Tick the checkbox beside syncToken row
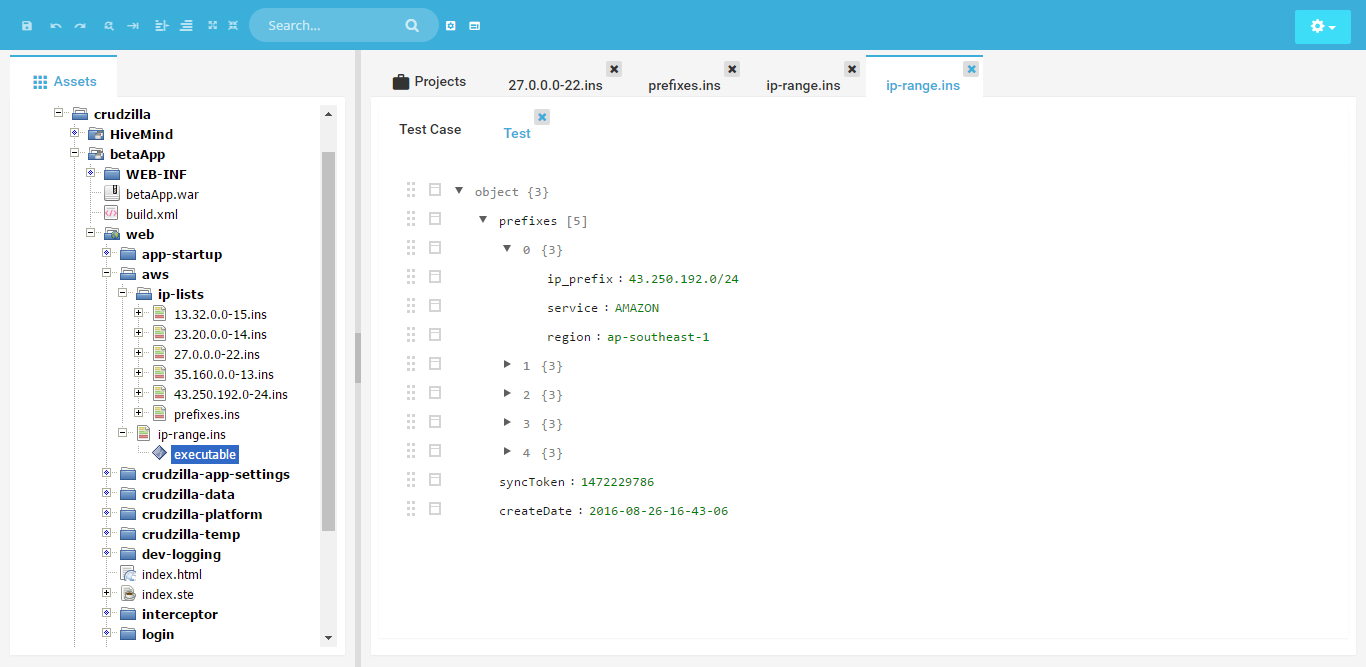Image resolution: width=1366 pixels, height=667 pixels. pos(435,480)
